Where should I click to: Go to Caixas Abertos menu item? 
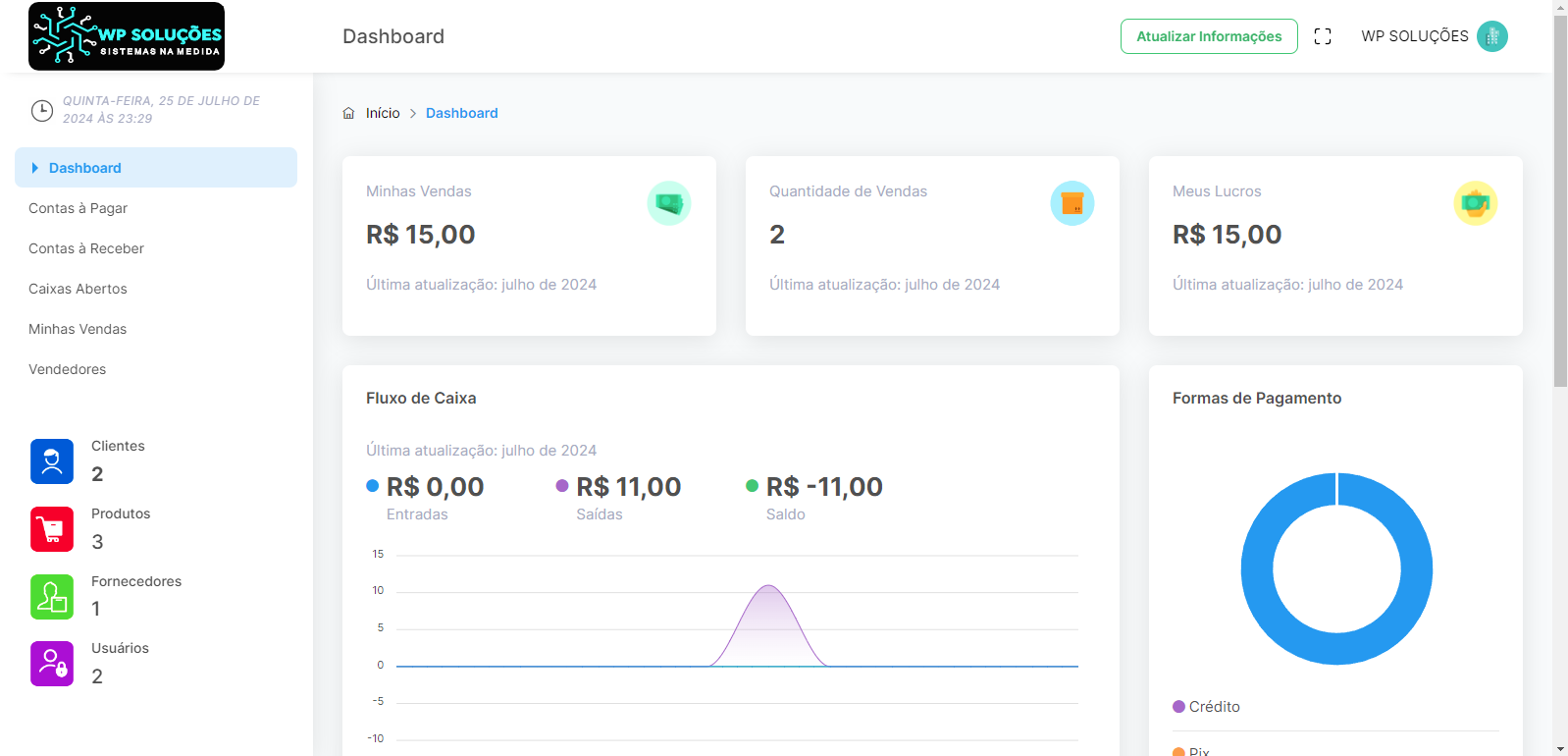(x=78, y=289)
